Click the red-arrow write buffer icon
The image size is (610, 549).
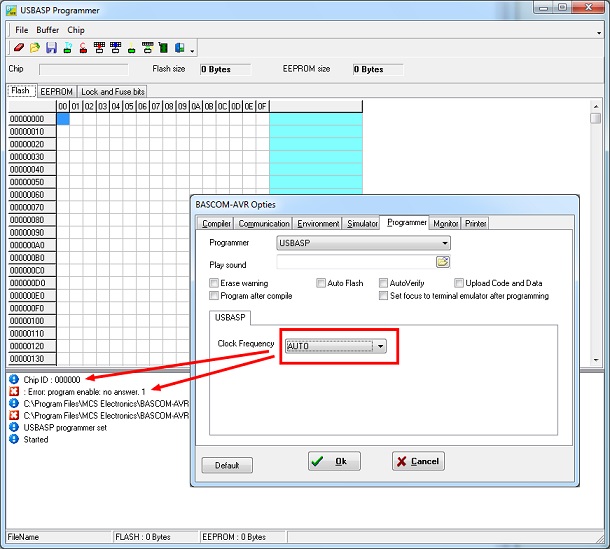point(99,48)
